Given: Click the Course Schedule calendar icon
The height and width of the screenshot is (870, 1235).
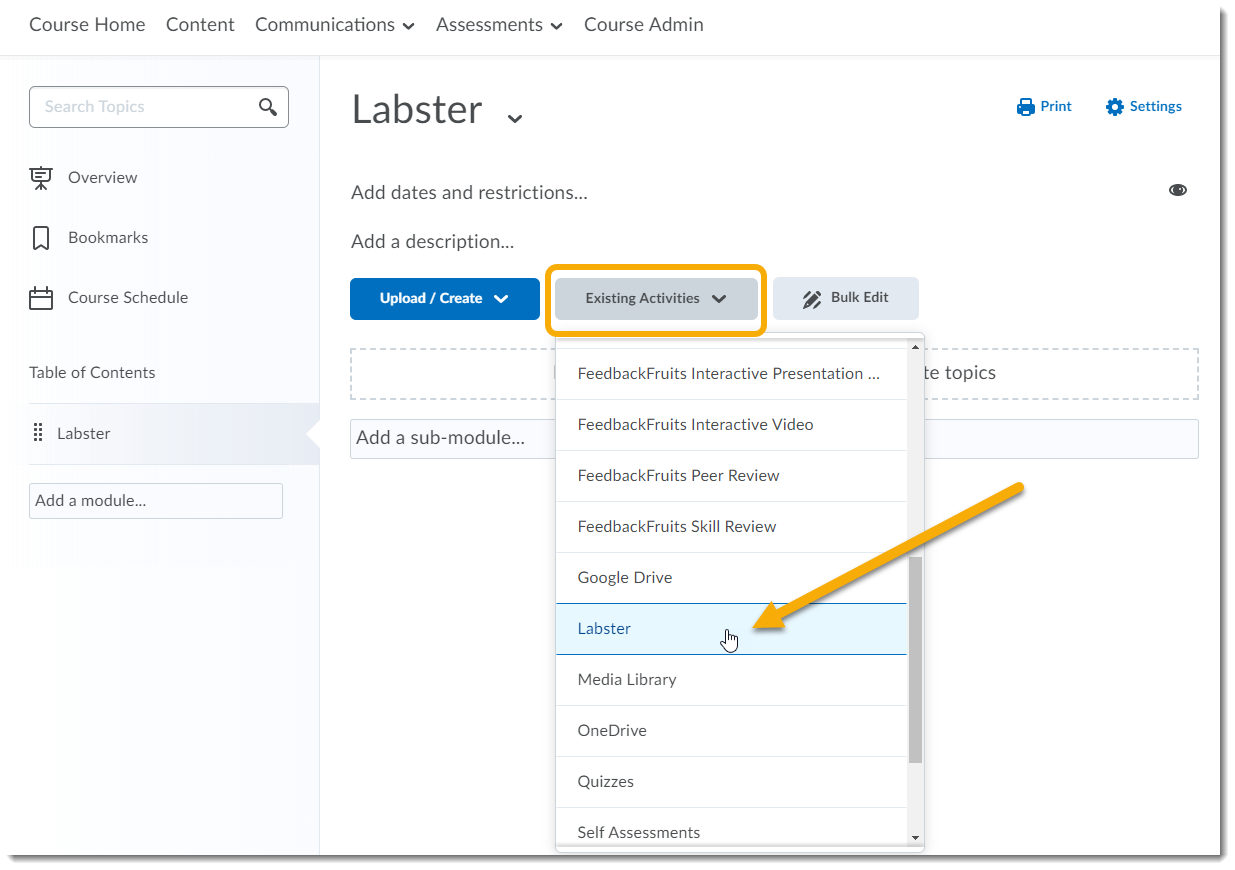Looking at the screenshot, I should click(41, 297).
